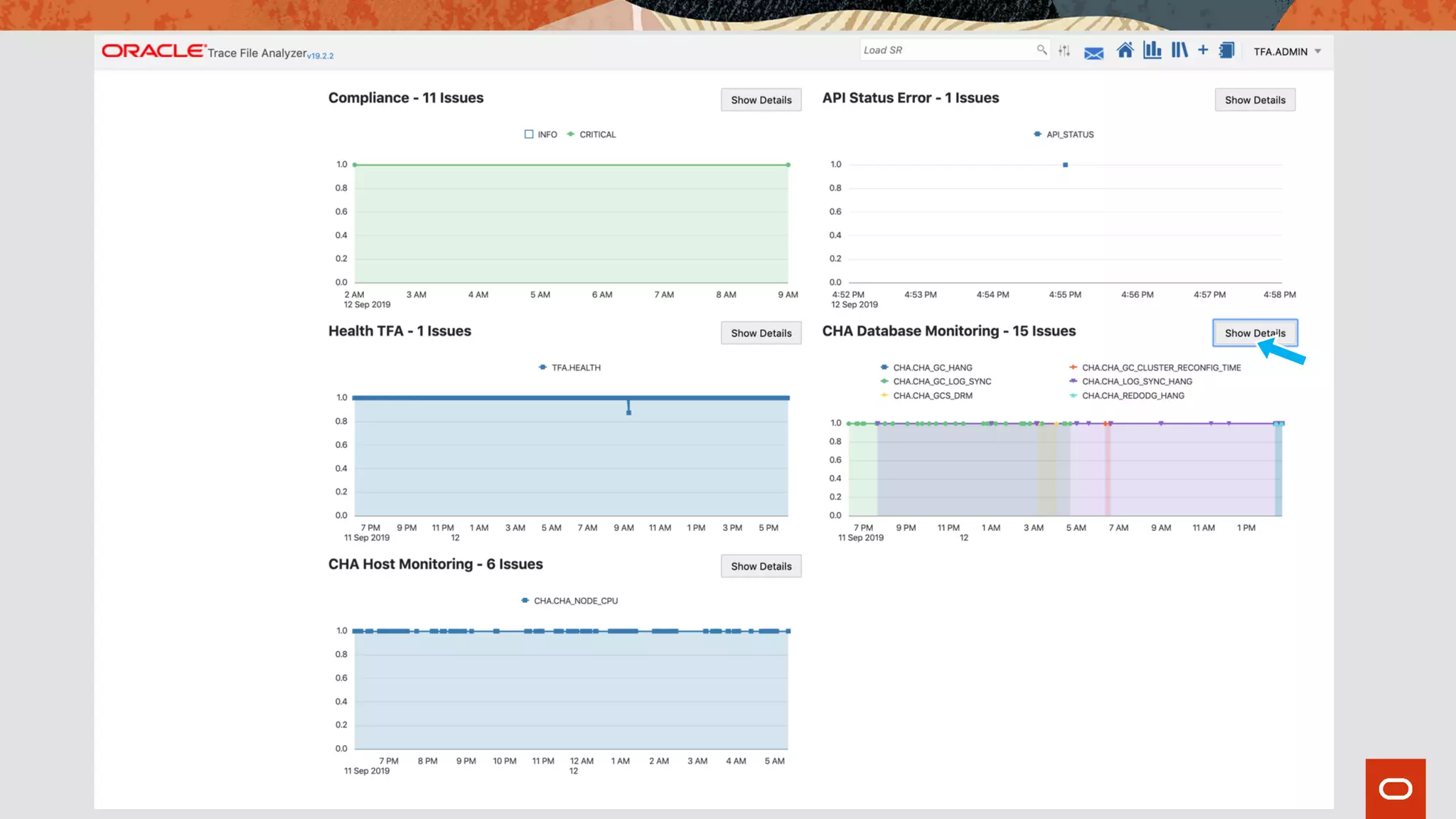Show Details for CHA Host Monitoring

(x=761, y=567)
